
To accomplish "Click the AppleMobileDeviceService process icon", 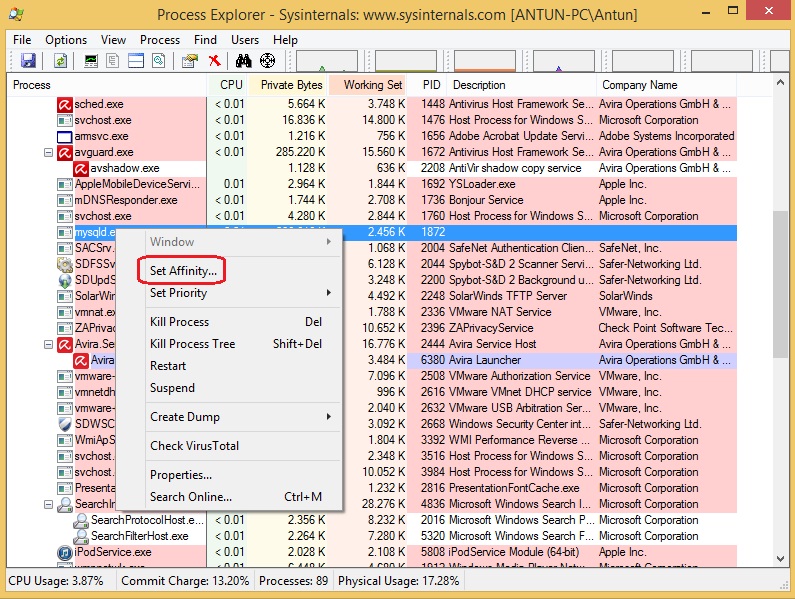I will point(64,184).
